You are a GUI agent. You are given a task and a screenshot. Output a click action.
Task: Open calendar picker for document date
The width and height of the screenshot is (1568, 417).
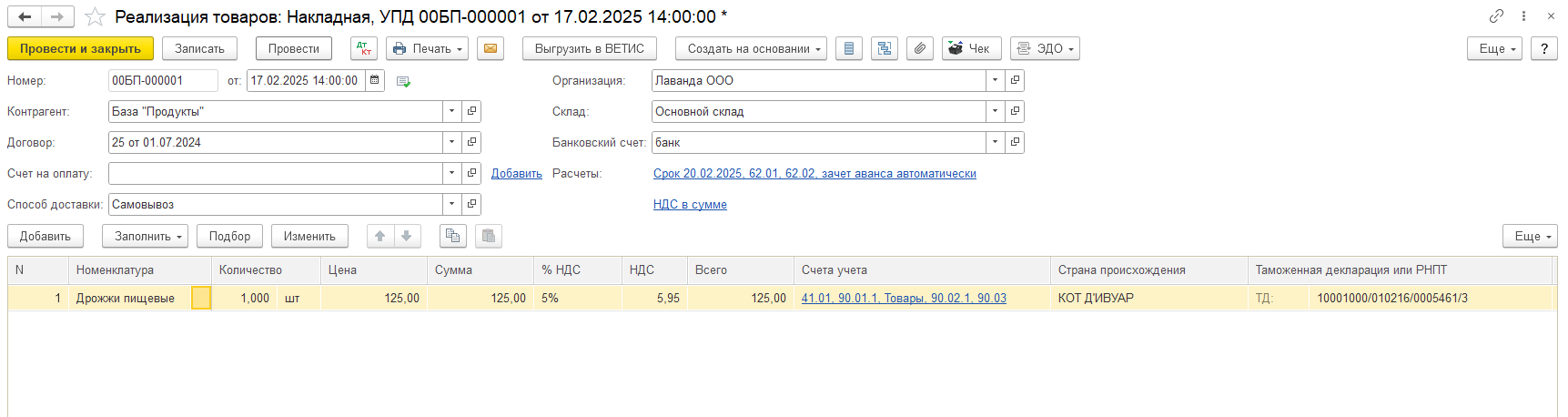[374, 80]
